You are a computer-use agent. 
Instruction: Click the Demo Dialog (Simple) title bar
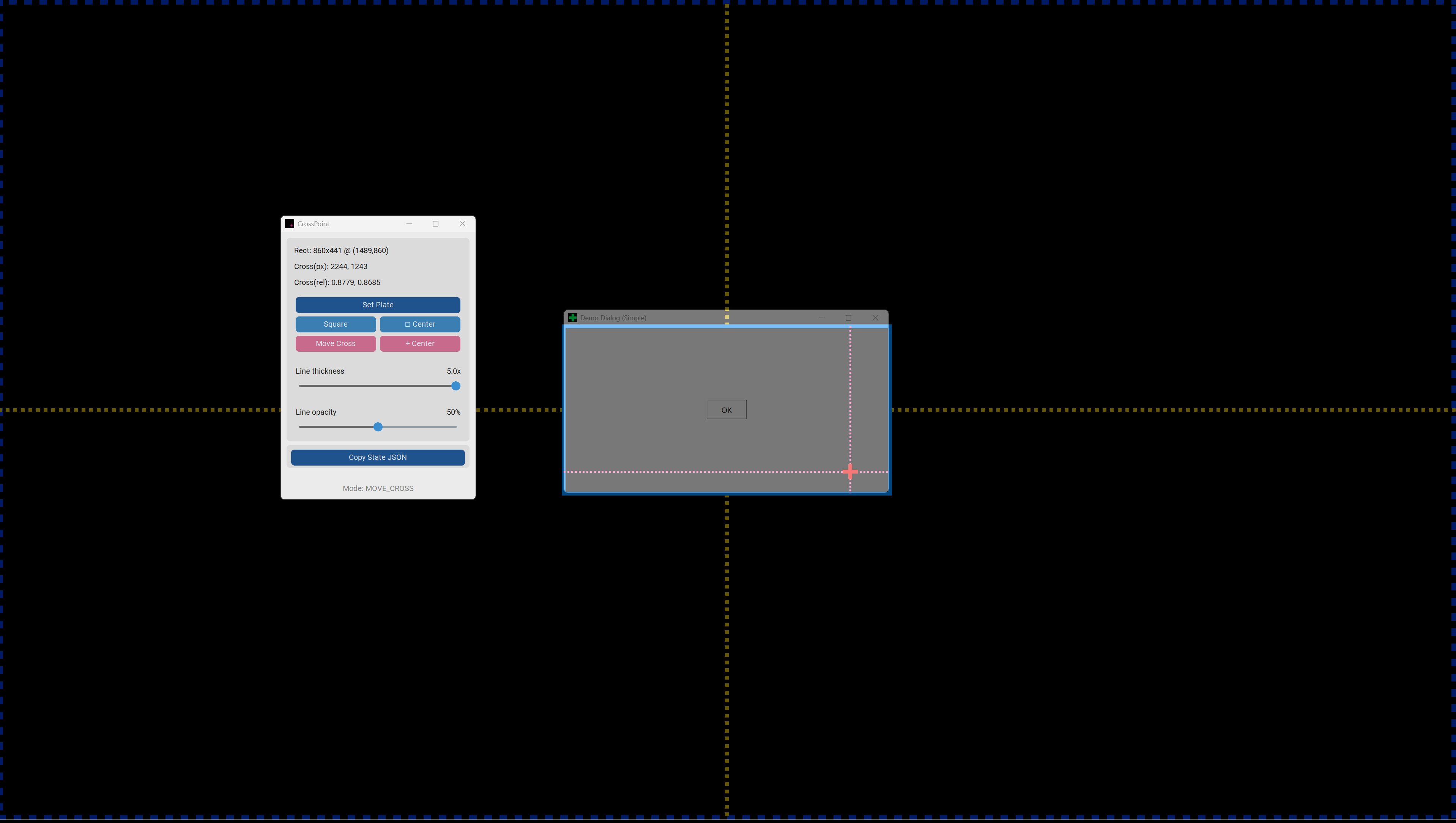(679, 318)
